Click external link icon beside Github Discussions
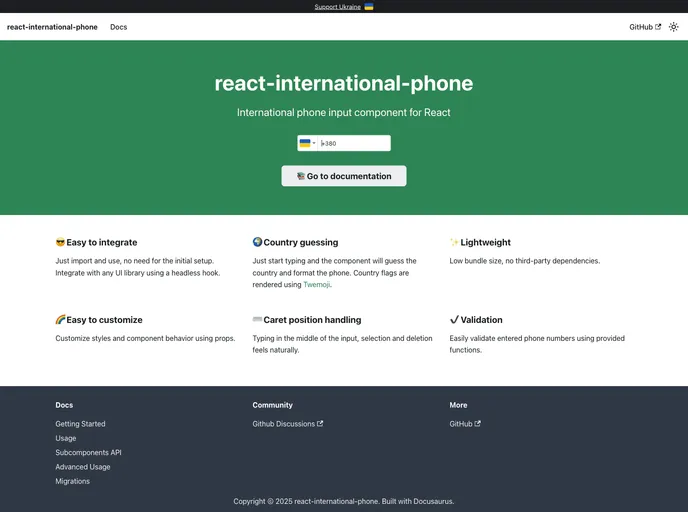This screenshot has height=512, width=688. pyautogui.click(x=320, y=423)
